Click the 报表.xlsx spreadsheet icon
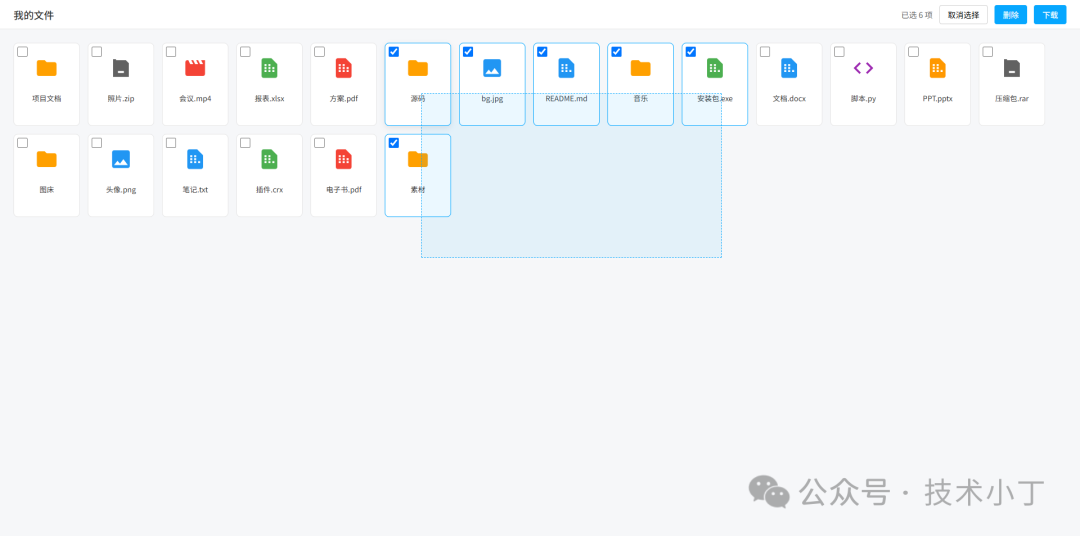Image resolution: width=1080 pixels, height=536 pixels. pos(269,68)
